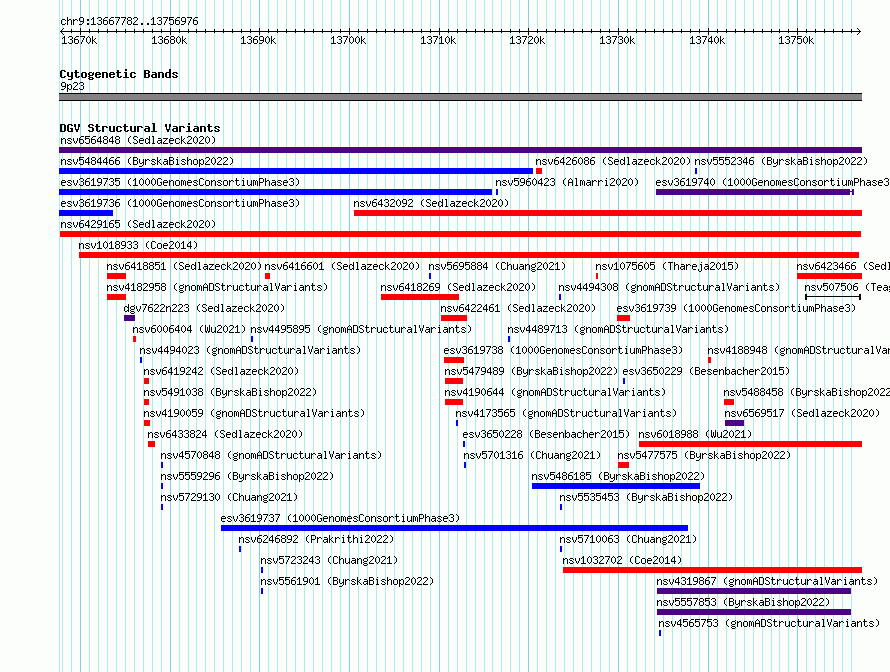Select nsv6018988 (Wu2021) label
Image resolution: width=890 pixels, height=672 pixels.
[695, 434]
